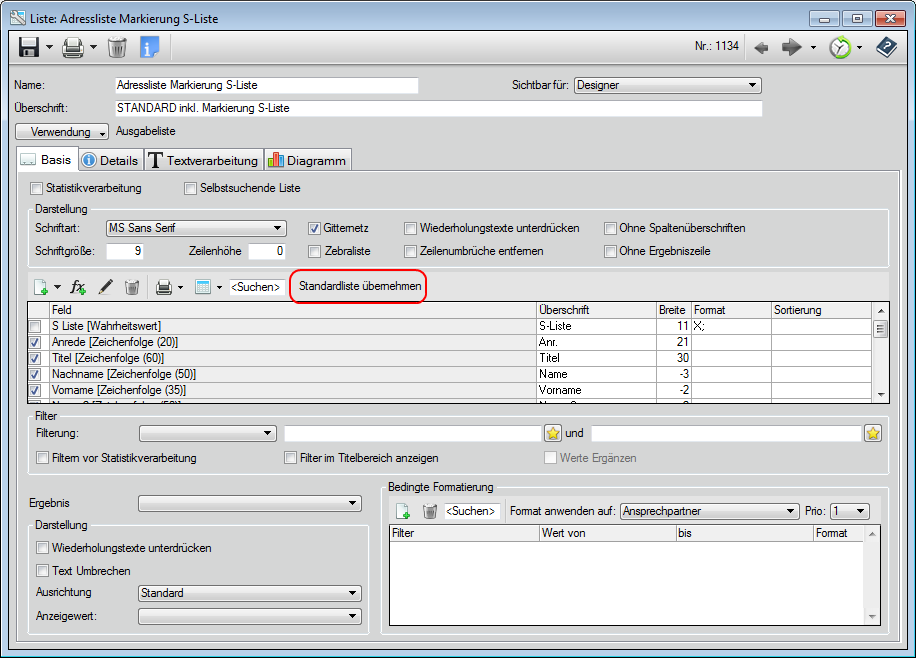Screen dimensions: 916x658
Task: Click star icon next to first filter field
Action: tap(553, 433)
